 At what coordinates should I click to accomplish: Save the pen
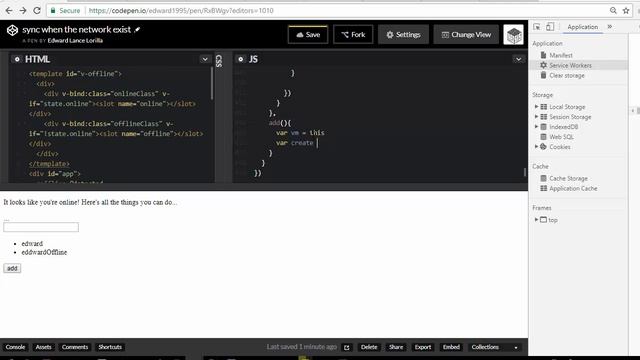pos(308,35)
